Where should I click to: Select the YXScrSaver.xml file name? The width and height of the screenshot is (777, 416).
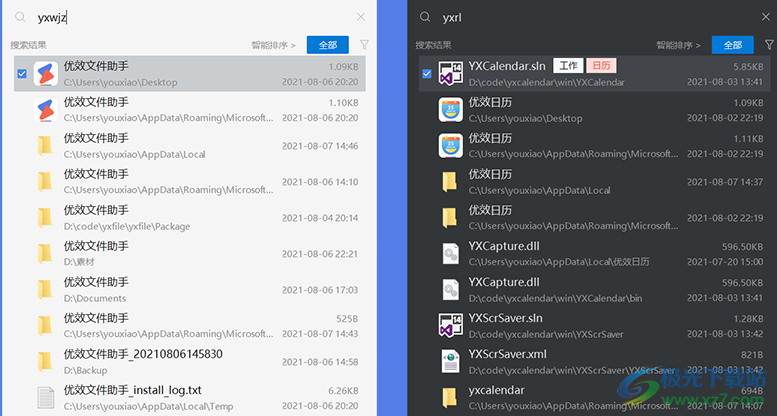pos(507,355)
